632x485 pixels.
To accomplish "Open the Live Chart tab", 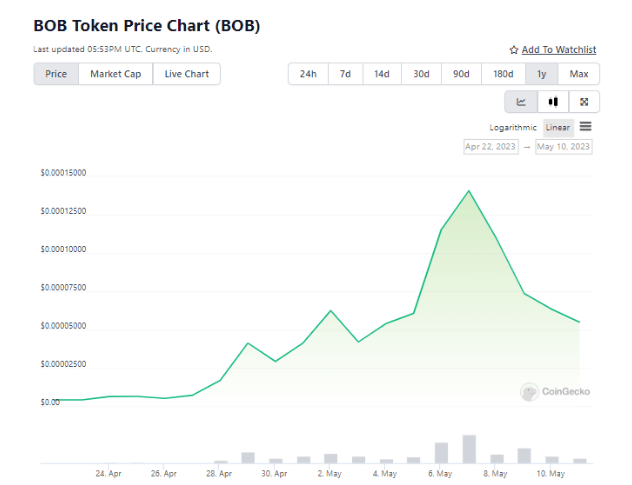I will 186,74.
